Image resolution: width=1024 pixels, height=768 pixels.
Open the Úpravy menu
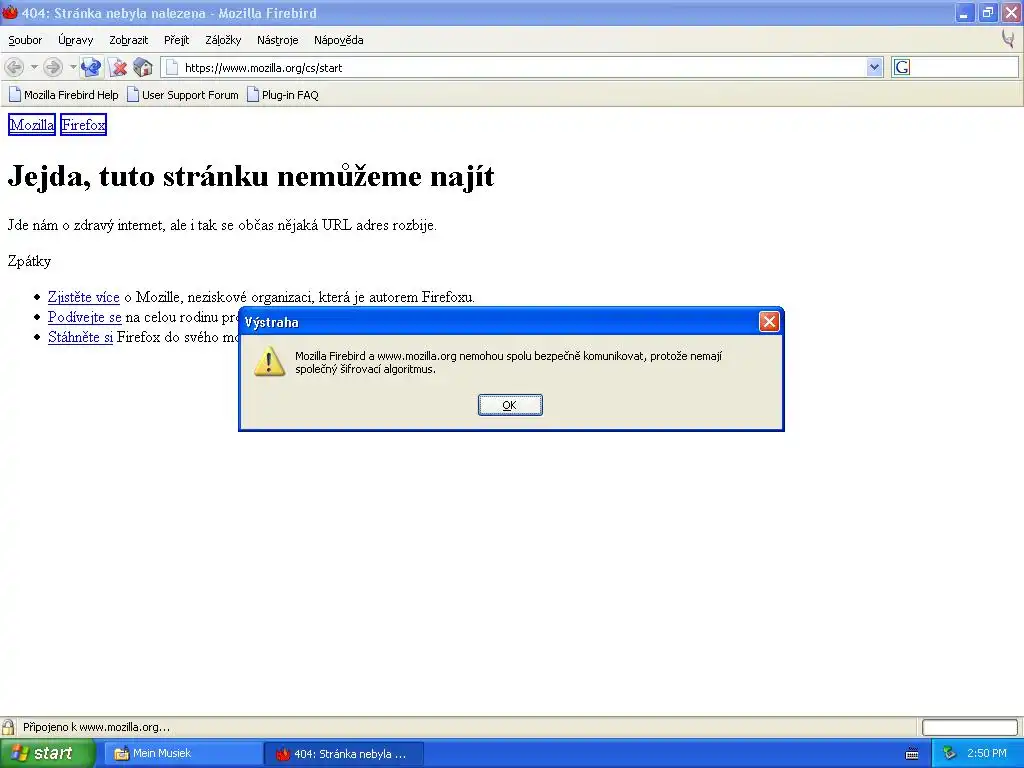click(76, 40)
